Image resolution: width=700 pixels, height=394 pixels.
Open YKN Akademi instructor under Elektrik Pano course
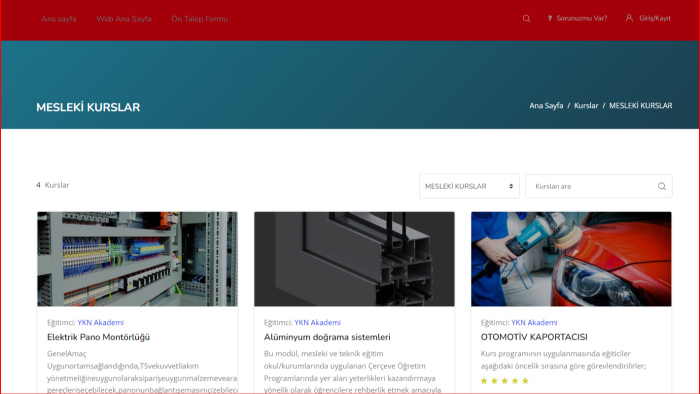point(100,322)
